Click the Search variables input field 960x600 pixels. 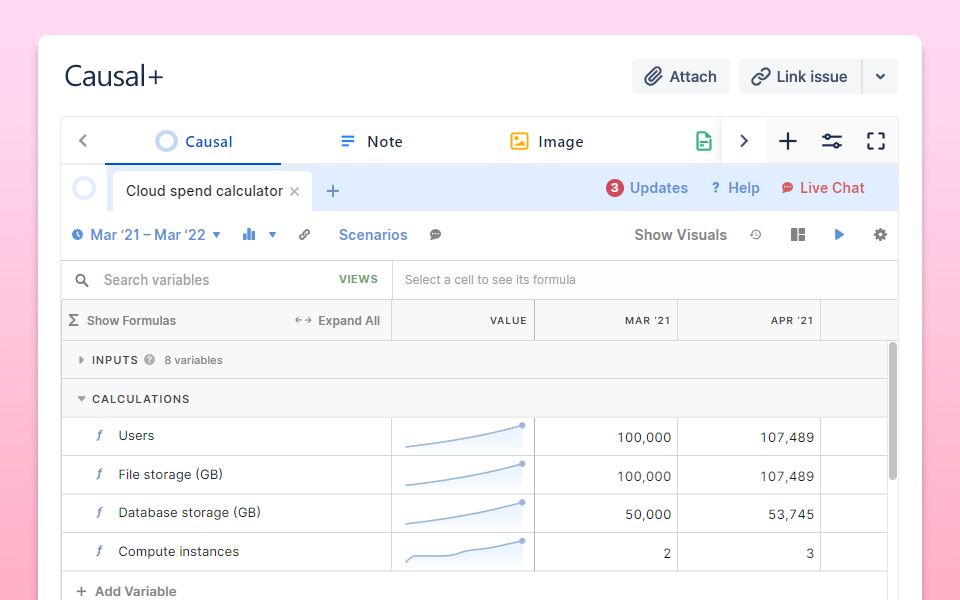pyautogui.click(x=215, y=280)
